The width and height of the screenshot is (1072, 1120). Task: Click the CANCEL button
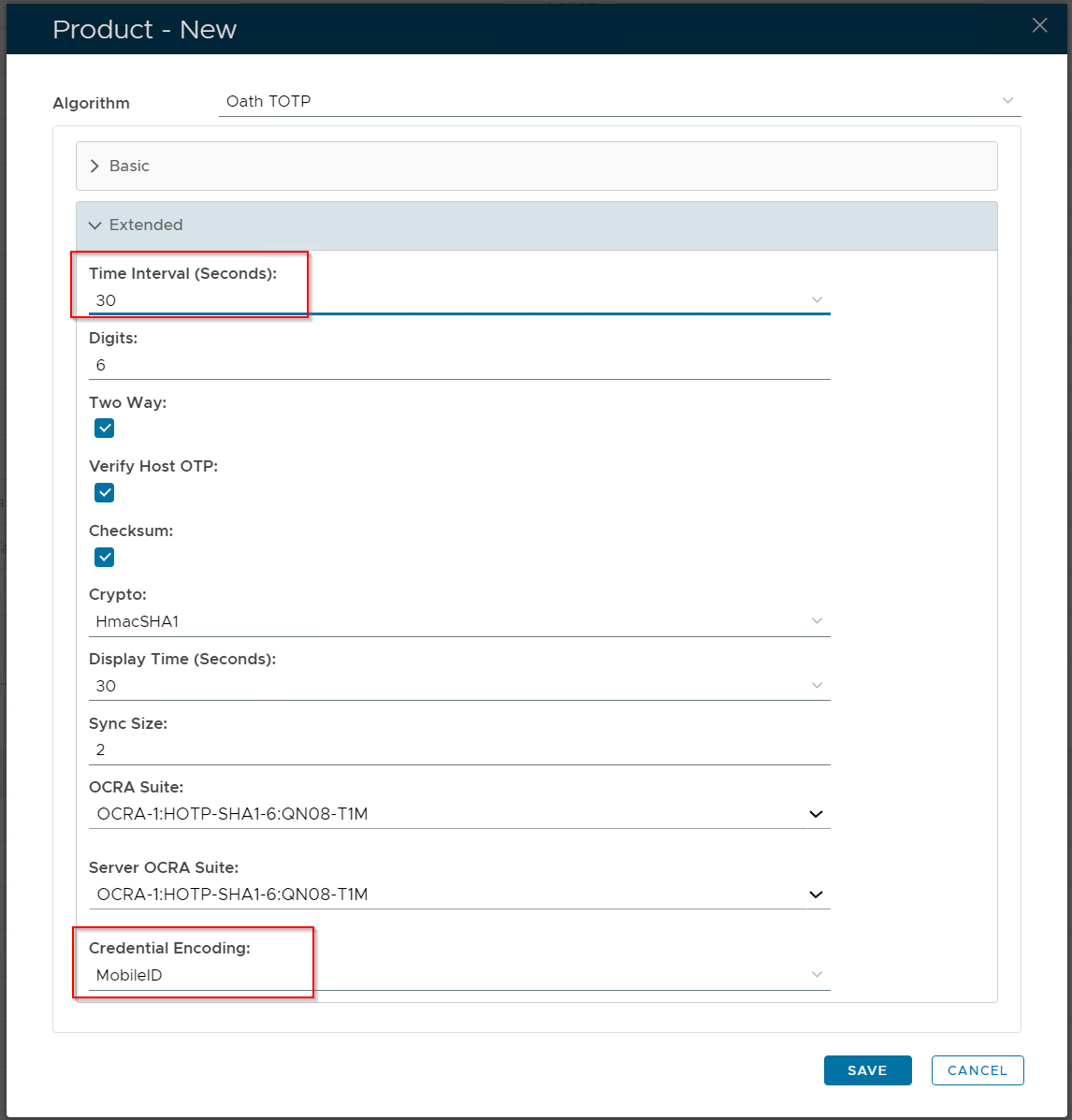[x=978, y=1070]
